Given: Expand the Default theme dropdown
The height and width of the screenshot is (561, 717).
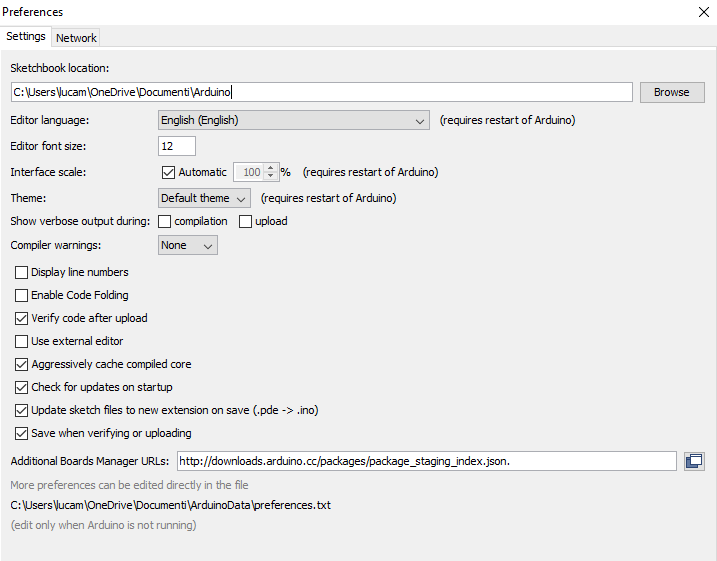Looking at the screenshot, I should [x=204, y=198].
